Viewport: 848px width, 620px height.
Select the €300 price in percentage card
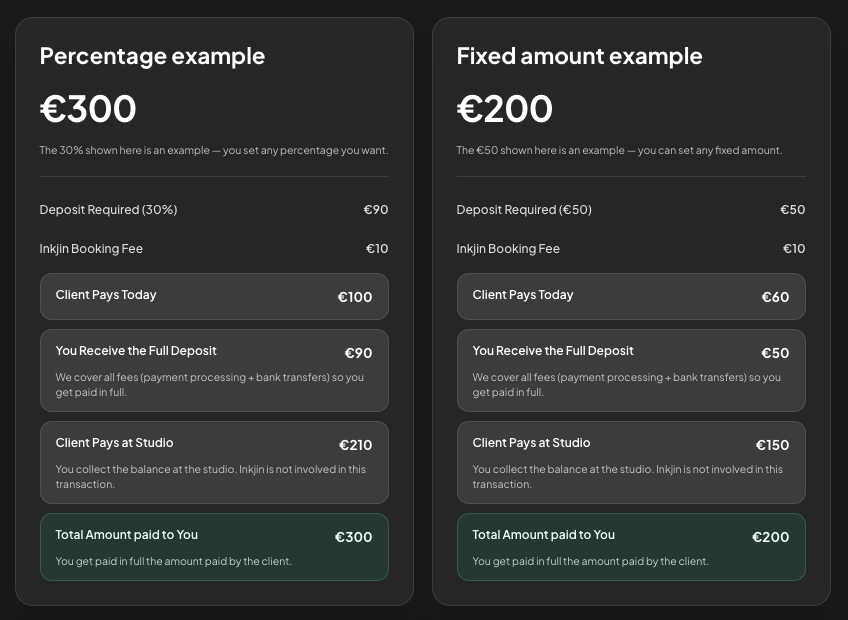tap(88, 108)
